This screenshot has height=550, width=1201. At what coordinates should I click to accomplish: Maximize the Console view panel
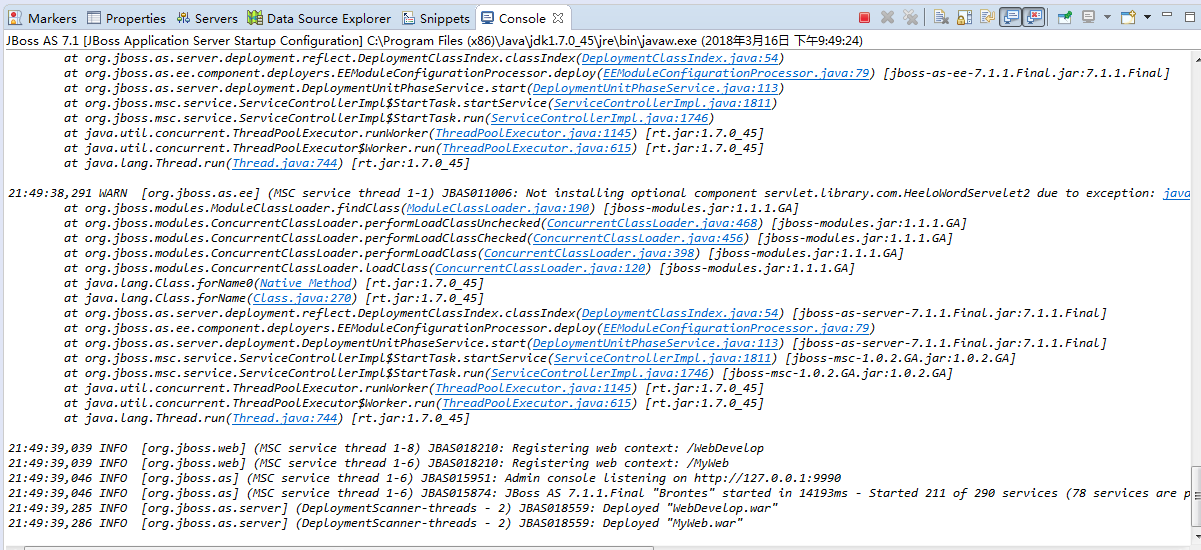pyautogui.click(x=1189, y=17)
